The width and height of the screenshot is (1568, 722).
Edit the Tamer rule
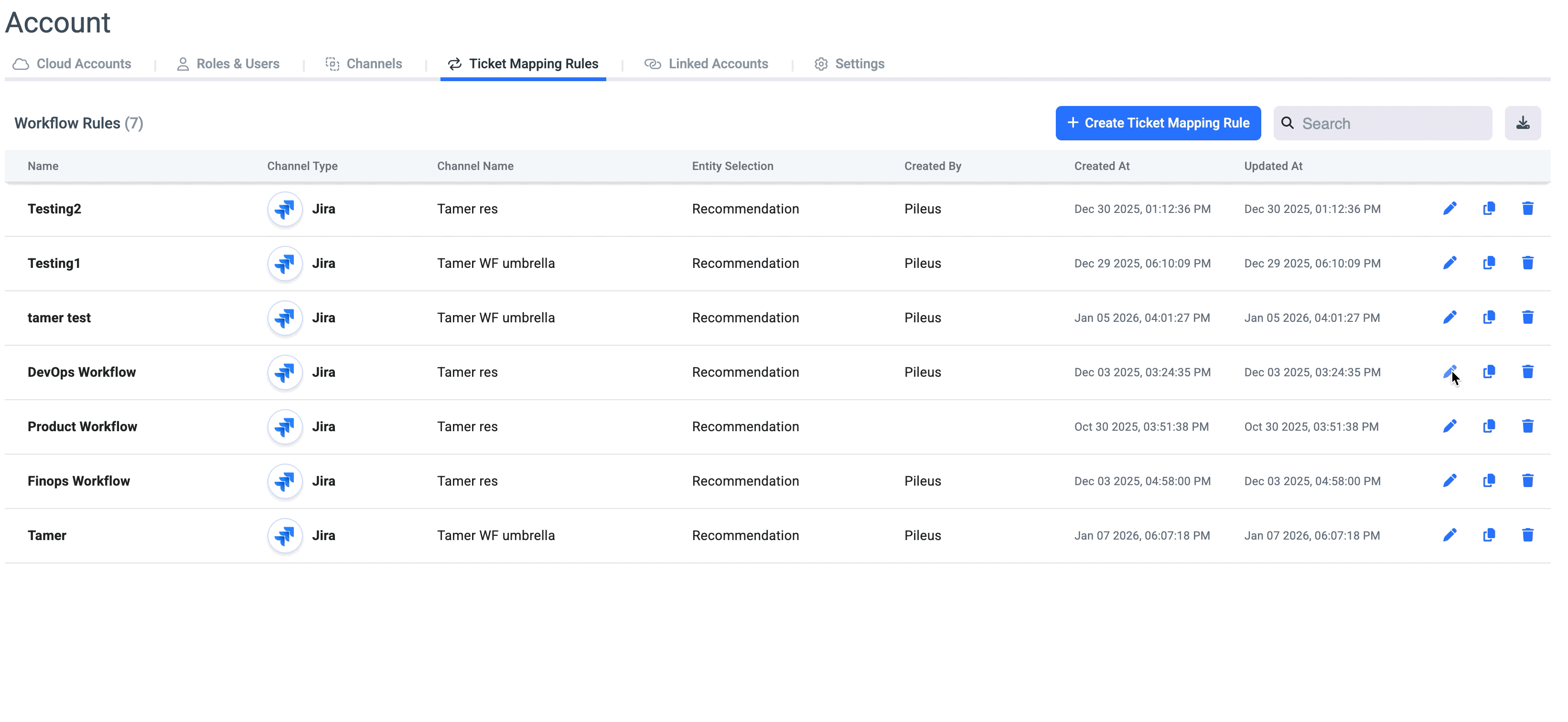(x=1450, y=535)
